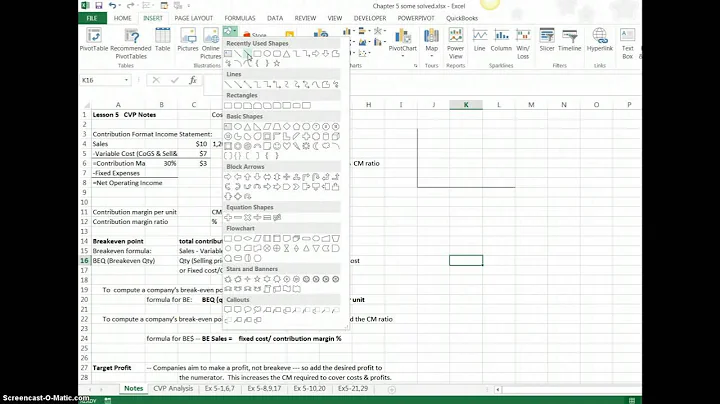The height and width of the screenshot is (404, 720).
Task: Open the Charts group dialog launcher
Action: click(416, 66)
